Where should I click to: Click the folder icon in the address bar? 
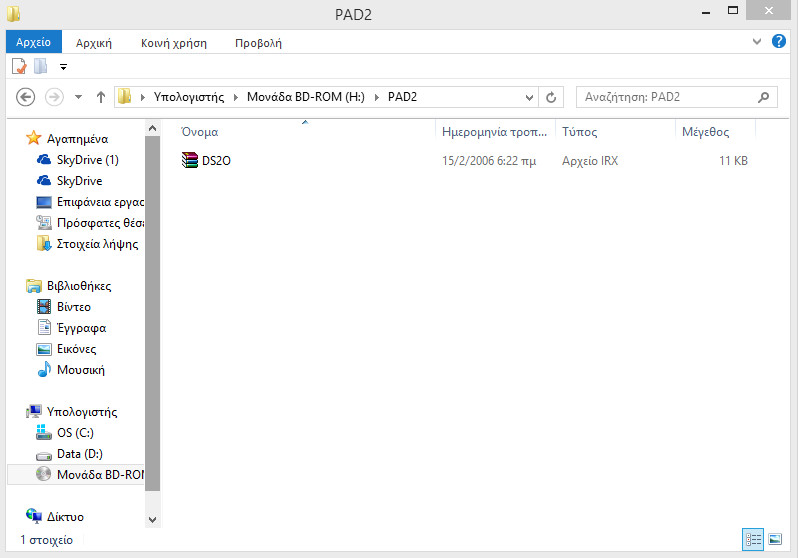pos(124,97)
